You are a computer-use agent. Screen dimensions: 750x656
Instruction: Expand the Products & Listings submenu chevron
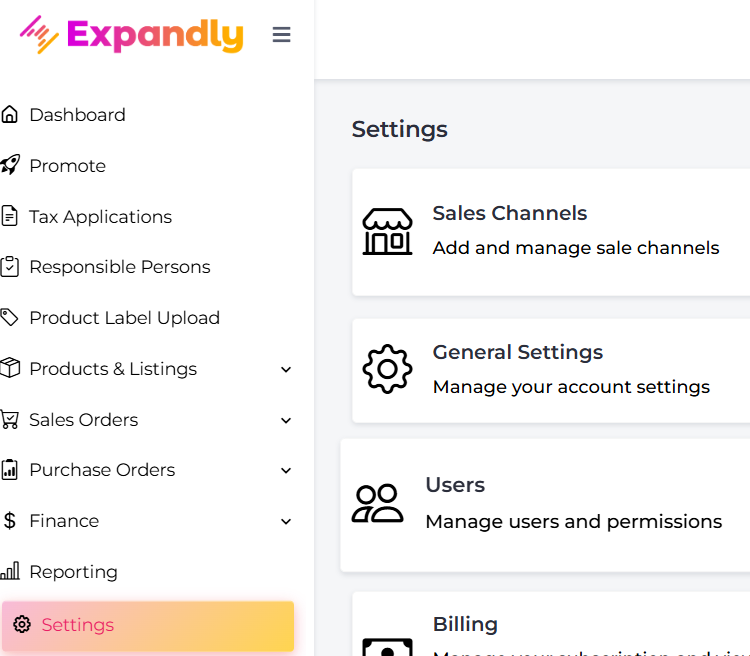[x=286, y=369]
